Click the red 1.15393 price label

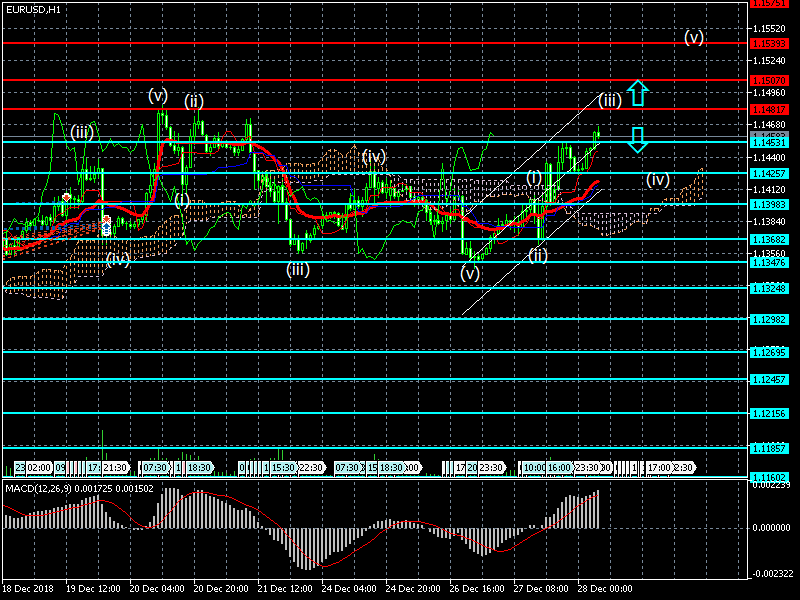point(769,43)
